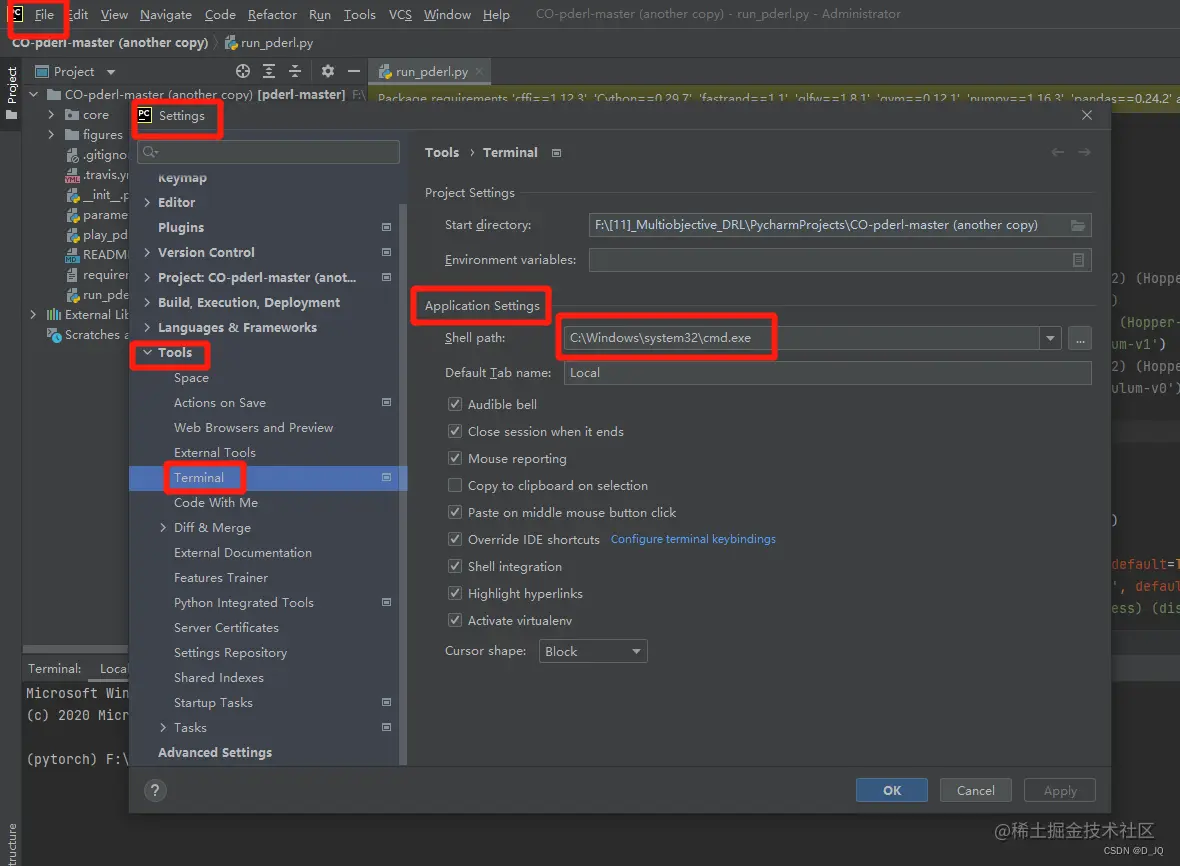The width and height of the screenshot is (1180, 866).
Task: Click the collapse all icon in Project toolbar
Action: click(295, 71)
